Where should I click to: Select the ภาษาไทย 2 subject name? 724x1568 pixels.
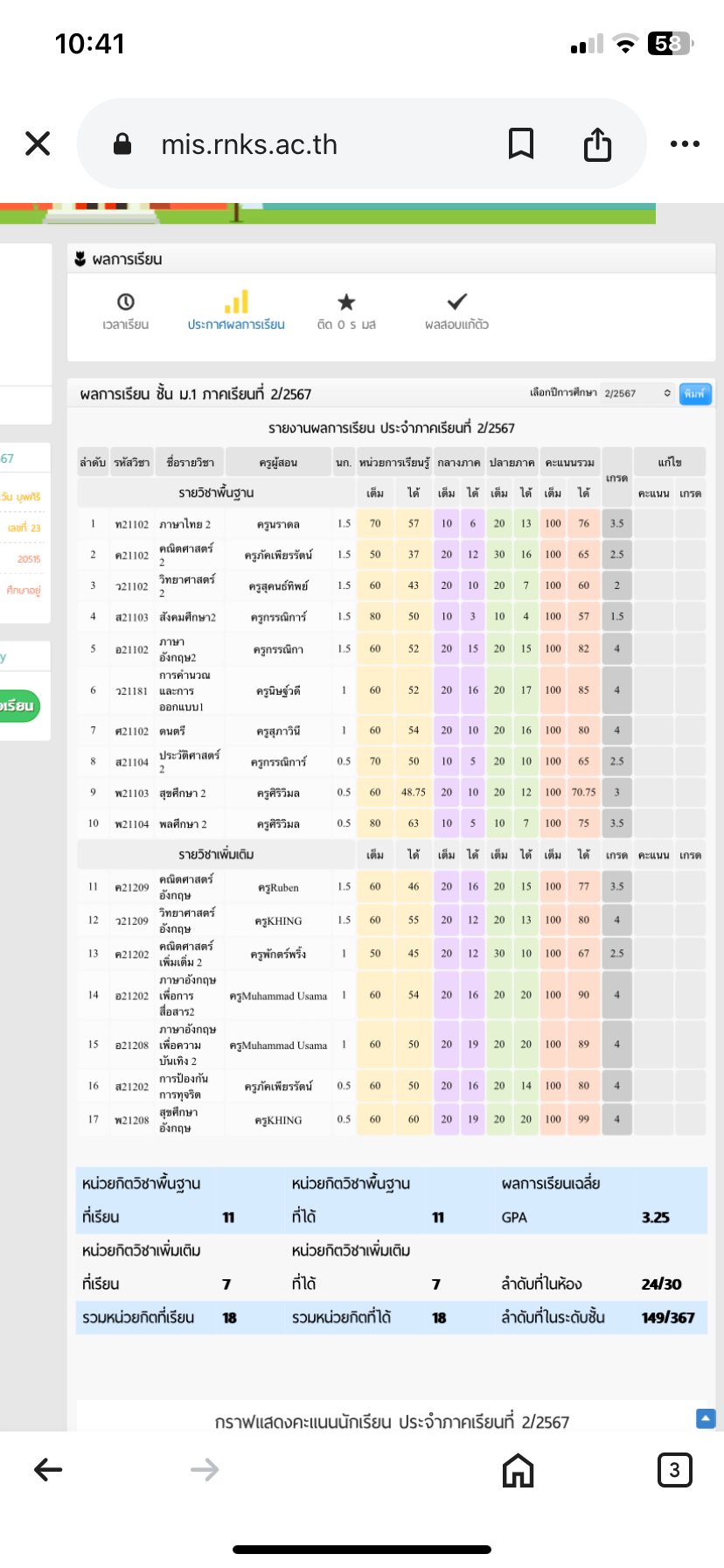click(184, 524)
